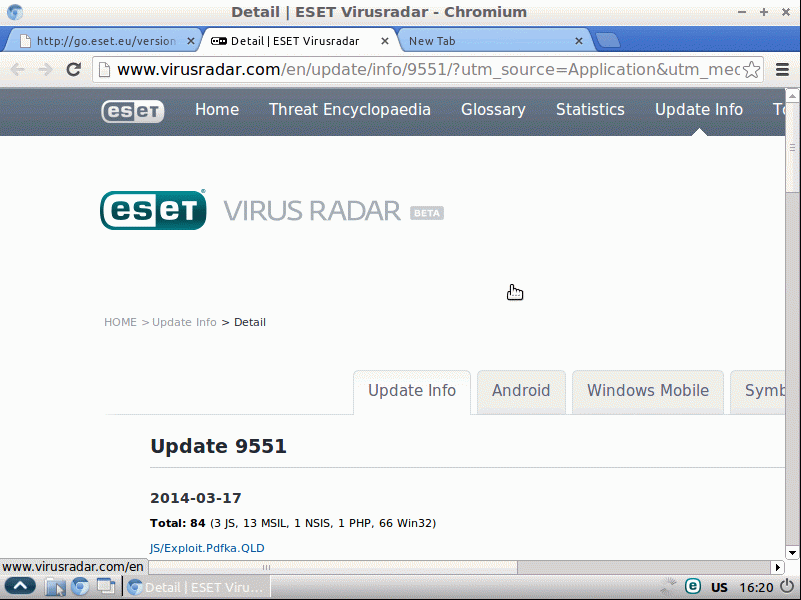Click the 16:20 taskbar clock
Screen dimensions: 801x600
click(x=756, y=588)
